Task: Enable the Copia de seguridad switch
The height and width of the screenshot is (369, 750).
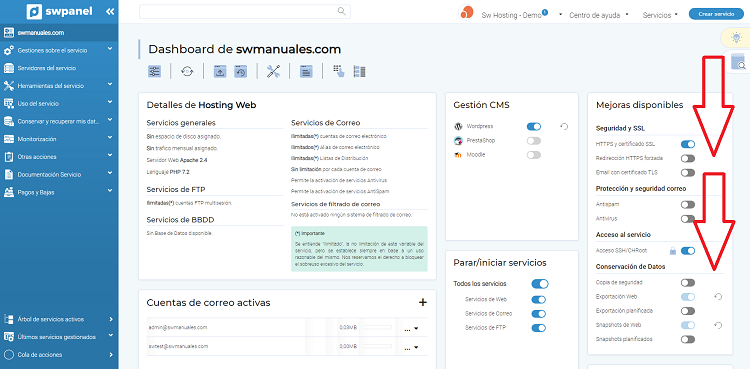Action: click(x=688, y=283)
